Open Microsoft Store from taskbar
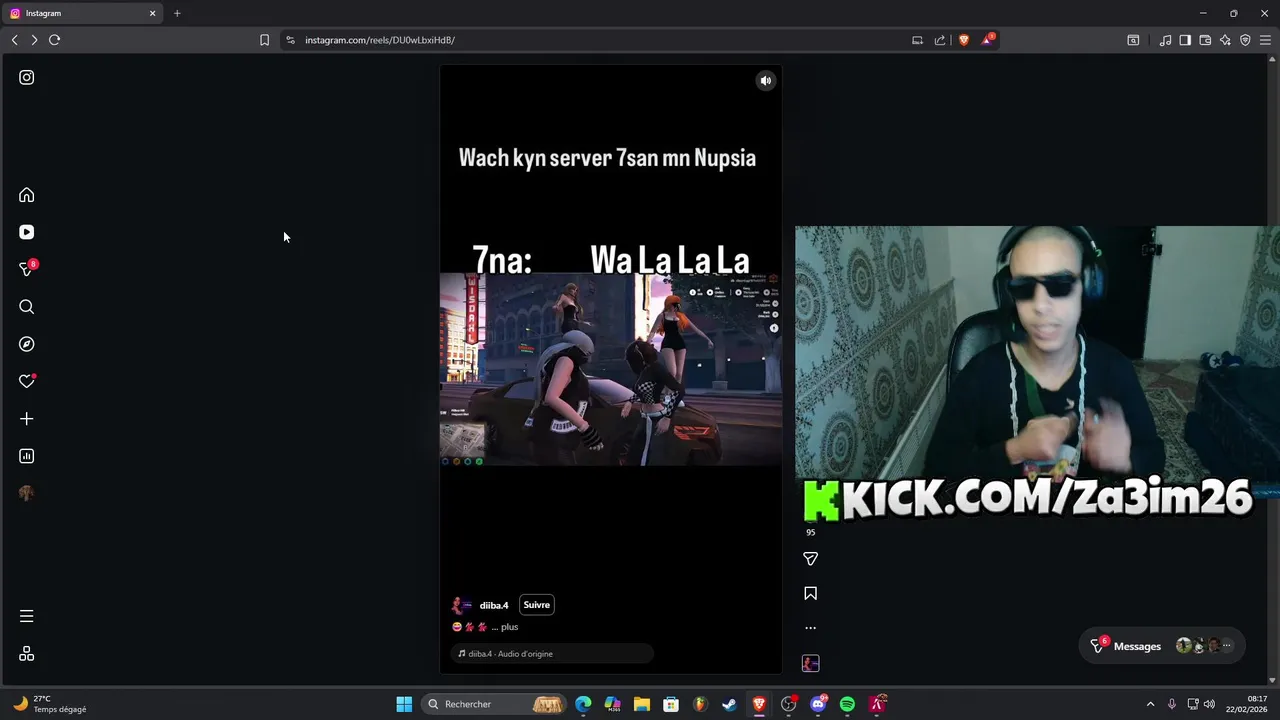 click(671, 704)
